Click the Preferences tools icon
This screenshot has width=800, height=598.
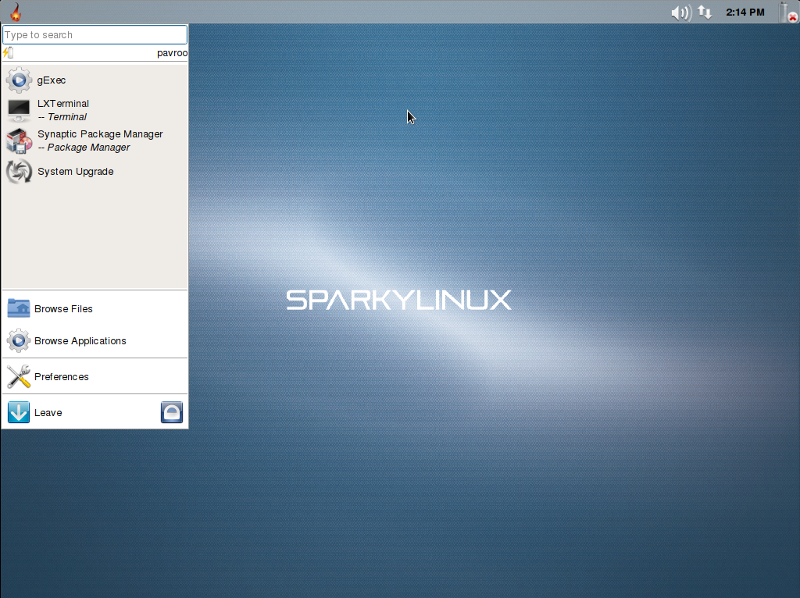click(x=19, y=377)
